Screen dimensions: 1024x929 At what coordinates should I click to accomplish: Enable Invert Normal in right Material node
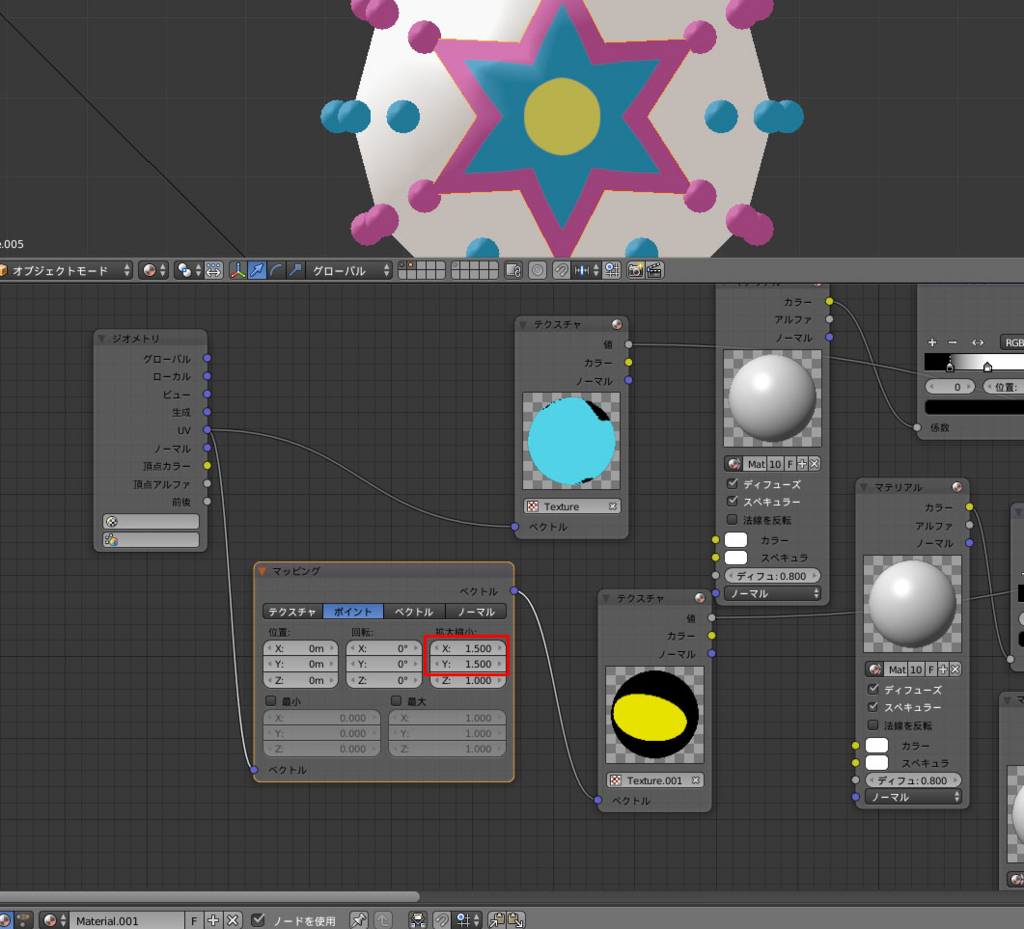[873, 725]
